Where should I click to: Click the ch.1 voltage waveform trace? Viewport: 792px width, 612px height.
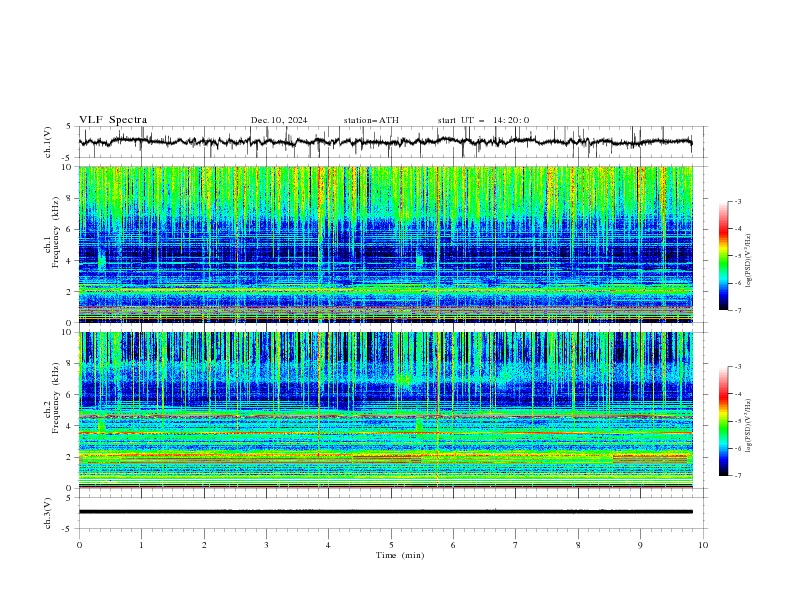(x=385, y=141)
